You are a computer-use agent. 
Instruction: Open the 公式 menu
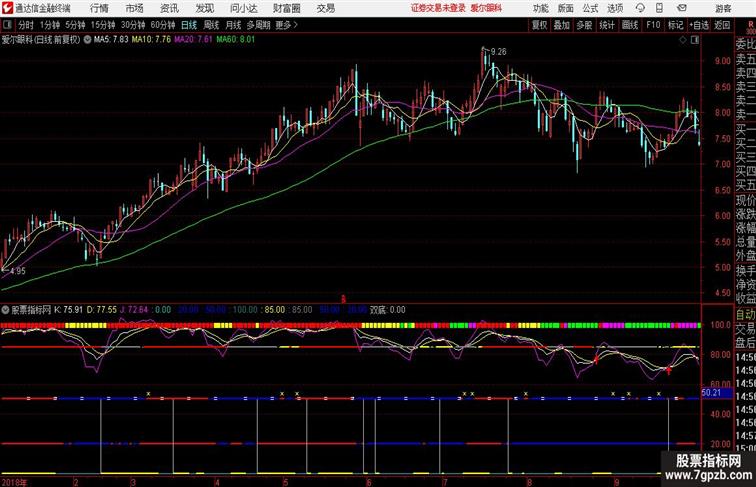point(590,8)
